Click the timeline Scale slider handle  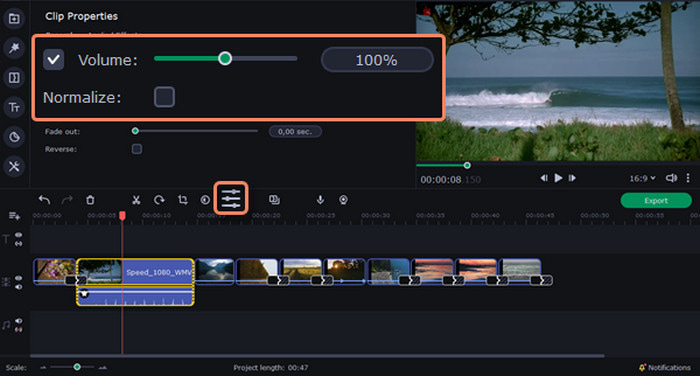click(77, 367)
